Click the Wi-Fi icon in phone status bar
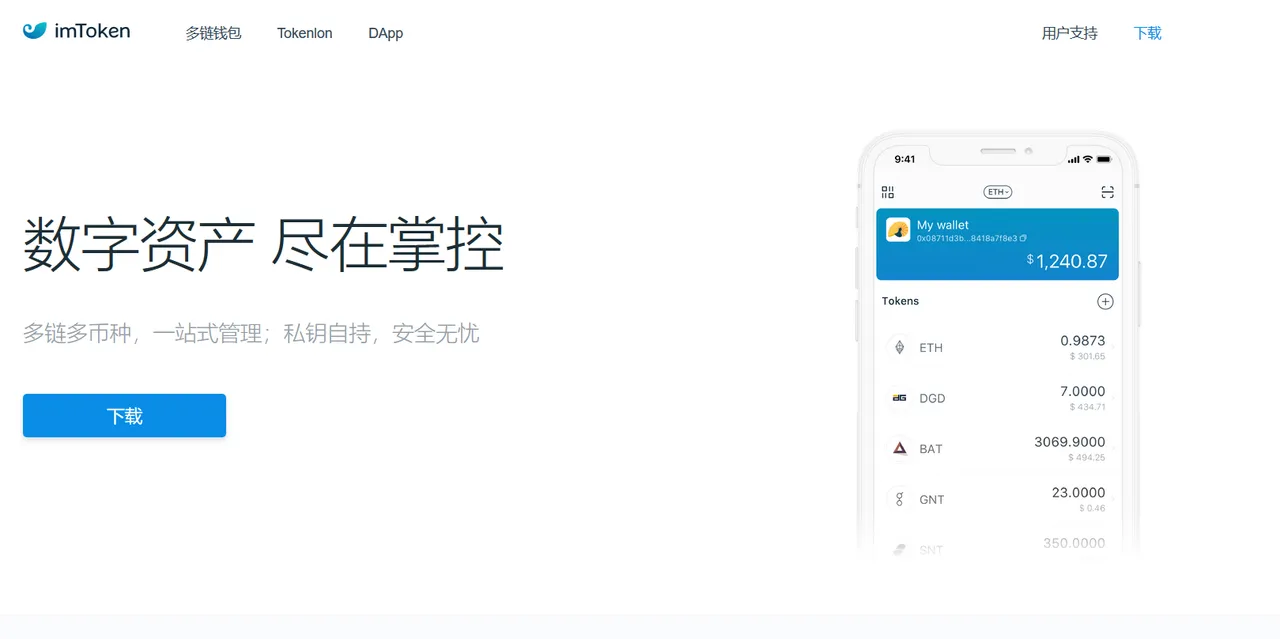The height and width of the screenshot is (639, 1280). [x=1088, y=159]
